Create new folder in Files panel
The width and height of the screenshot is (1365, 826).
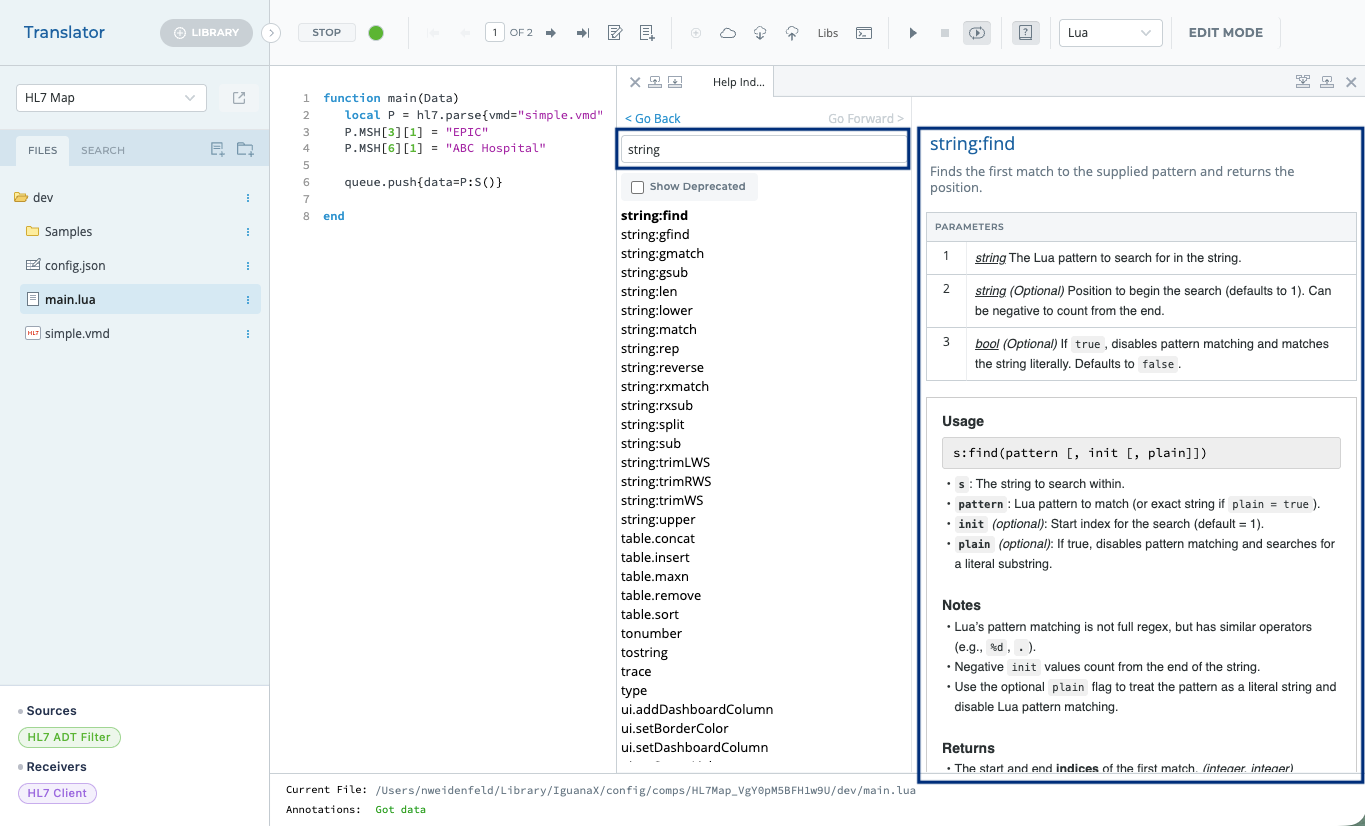pyautogui.click(x=245, y=150)
